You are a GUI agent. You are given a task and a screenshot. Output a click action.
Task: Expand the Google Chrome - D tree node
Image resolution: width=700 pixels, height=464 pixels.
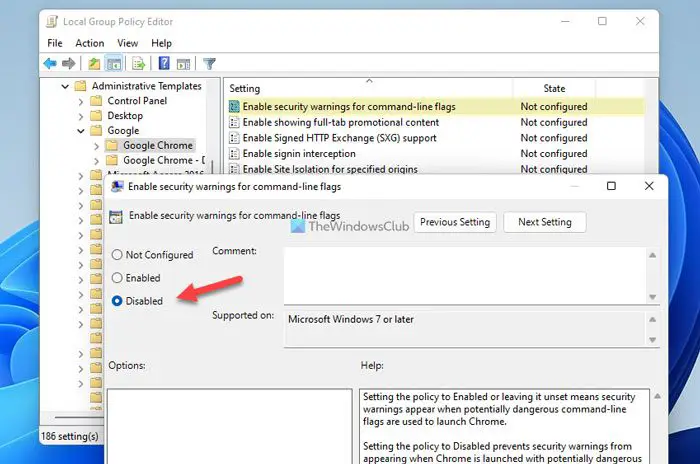[x=96, y=160]
